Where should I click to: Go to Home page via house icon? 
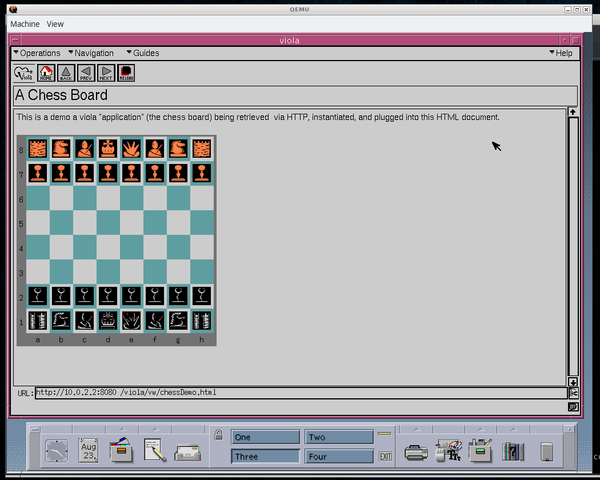click(46, 73)
